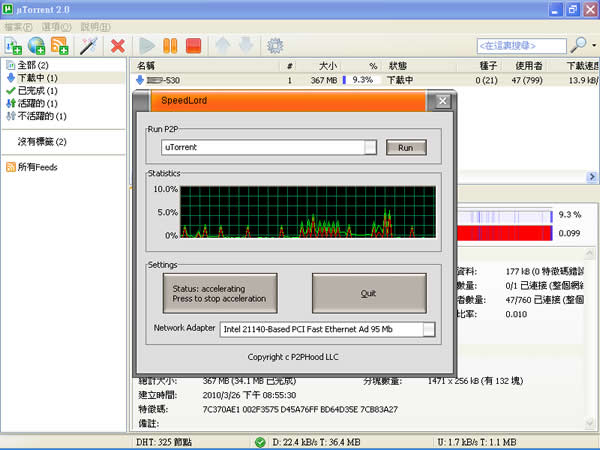Screen dimensions: 600x450
Task: Select the 已完成 (1) sidebar category
Action: click(x=37, y=90)
